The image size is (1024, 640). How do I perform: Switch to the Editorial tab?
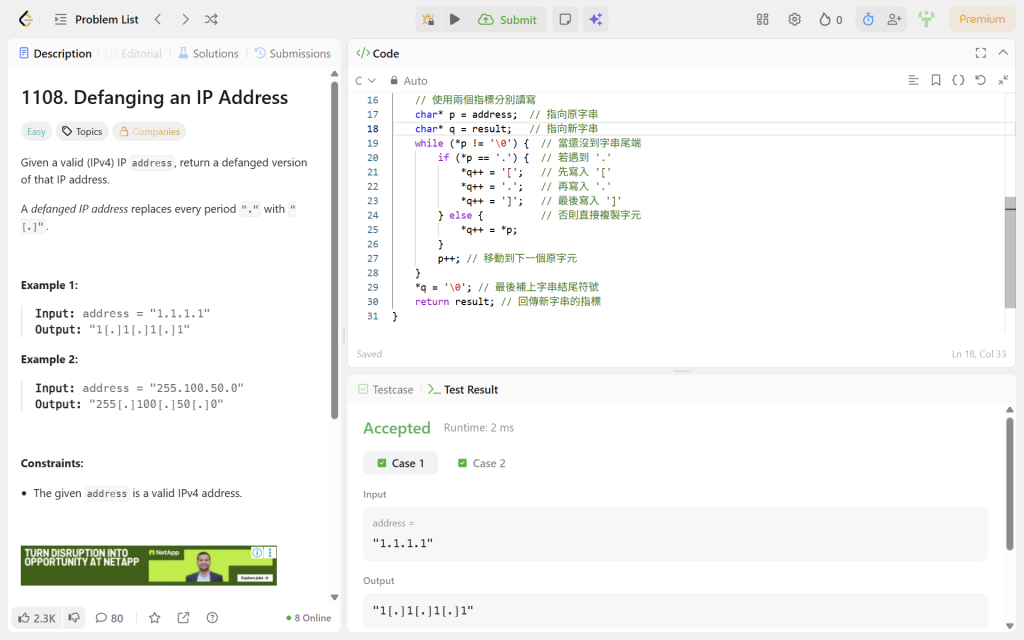(x=133, y=54)
